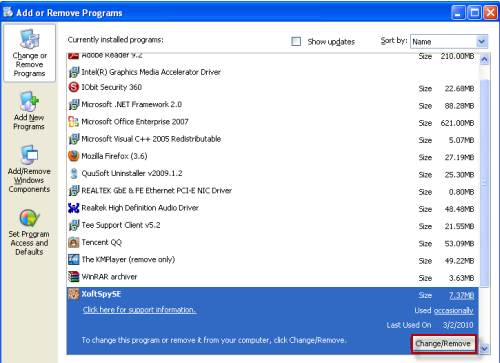Close the Add or Remove Programs window
The width and height of the screenshot is (500, 363).
pos(491,13)
